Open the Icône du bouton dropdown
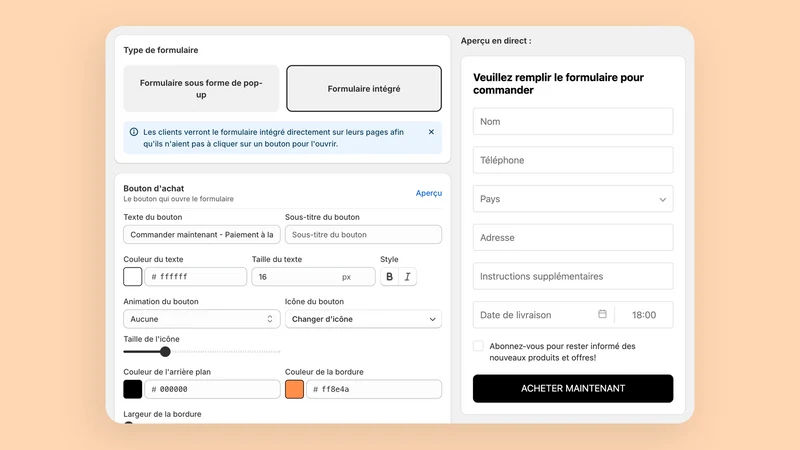 [x=363, y=319]
